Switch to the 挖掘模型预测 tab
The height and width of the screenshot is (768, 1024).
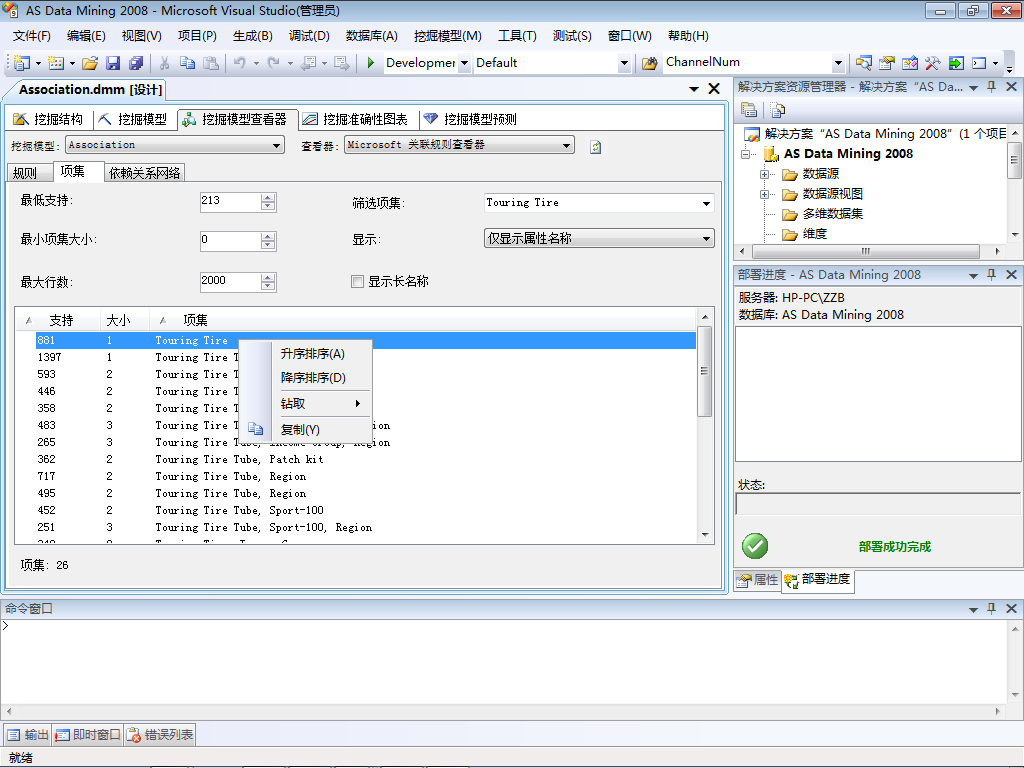tap(470, 119)
